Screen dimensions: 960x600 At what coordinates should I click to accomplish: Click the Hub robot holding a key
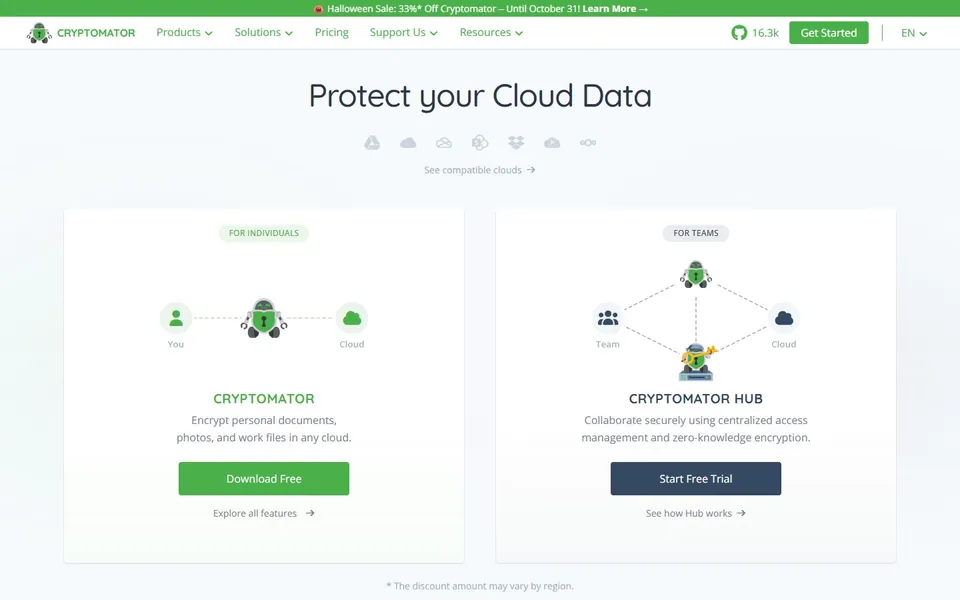click(x=697, y=362)
